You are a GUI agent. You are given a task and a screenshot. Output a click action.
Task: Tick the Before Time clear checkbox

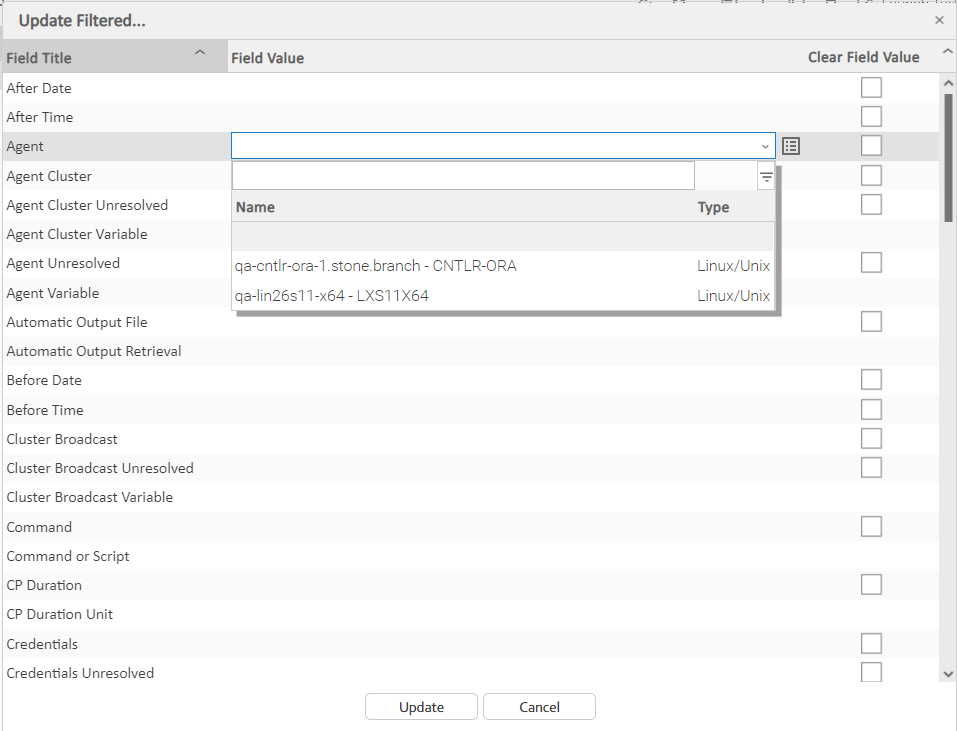[x=871, y=410]
